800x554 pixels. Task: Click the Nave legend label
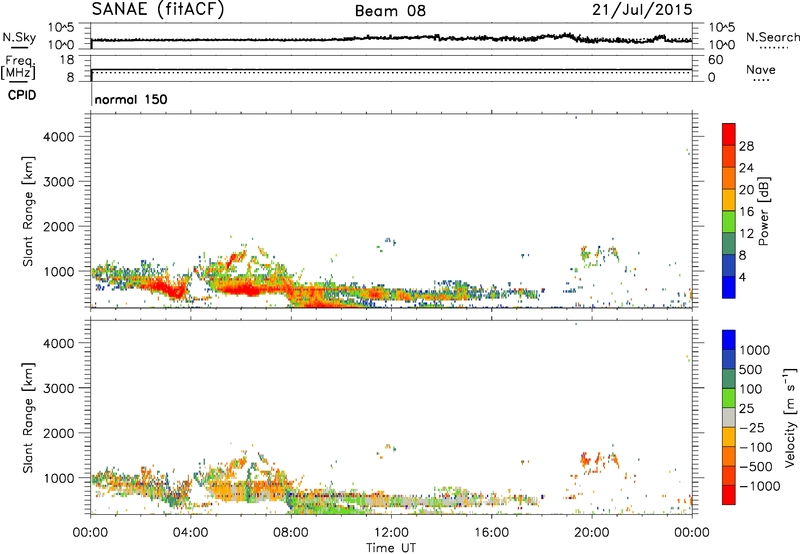pos(761,69)
